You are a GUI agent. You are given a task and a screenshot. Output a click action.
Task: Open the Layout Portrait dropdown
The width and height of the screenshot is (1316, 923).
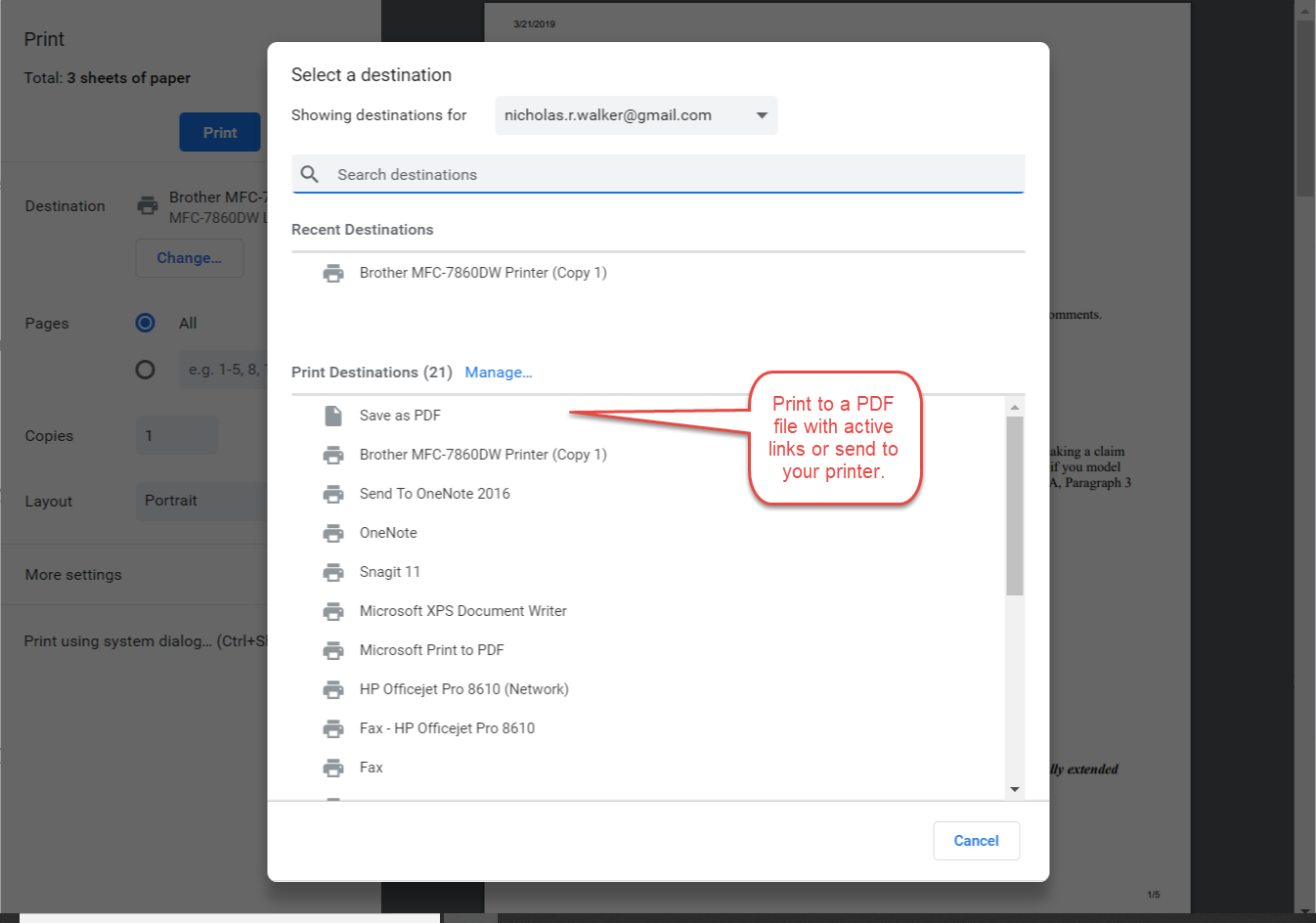coord(201,501)
